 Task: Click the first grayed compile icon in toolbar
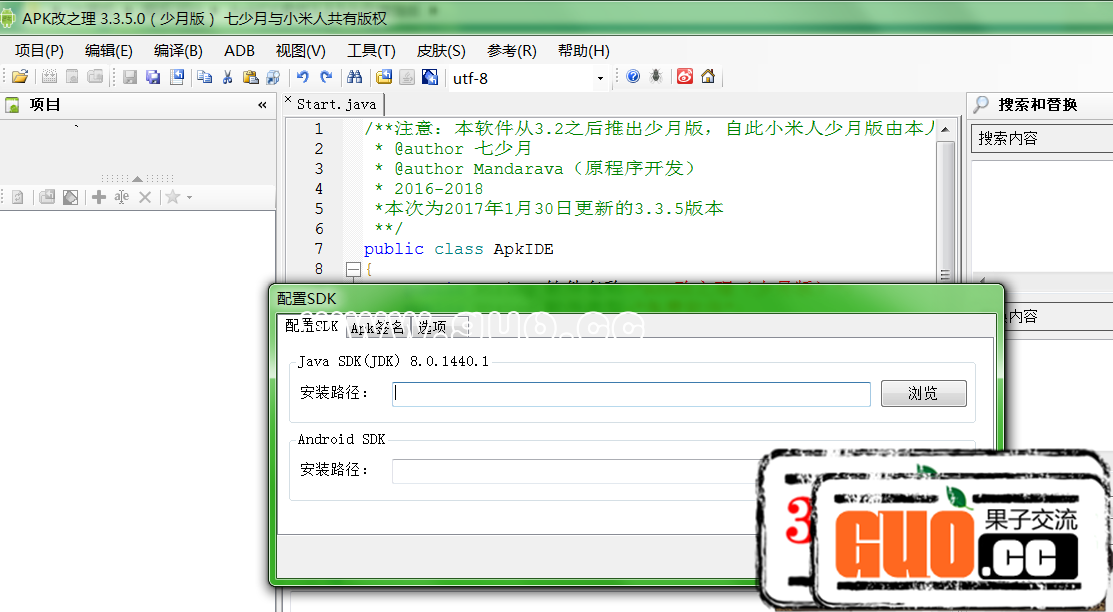click(x=49, y=77)
